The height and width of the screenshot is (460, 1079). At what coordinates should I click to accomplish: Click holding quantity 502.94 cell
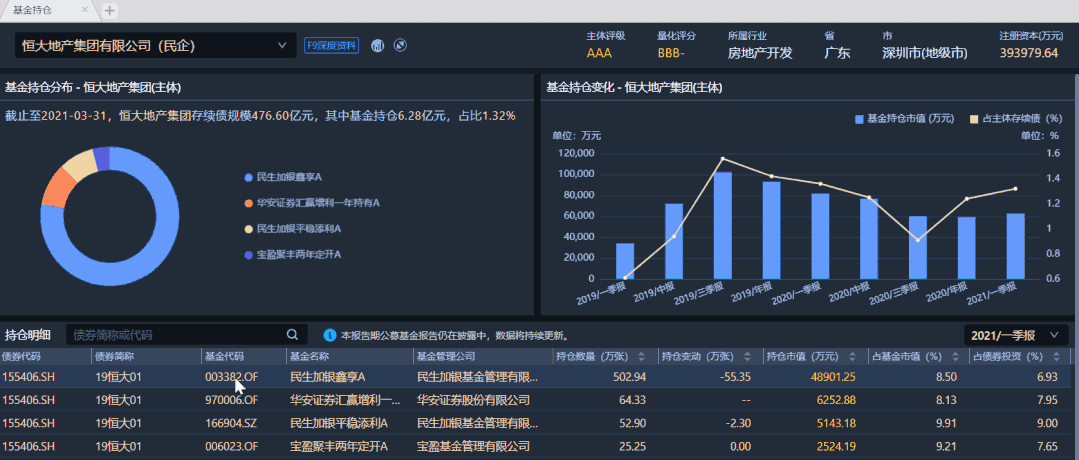pyautogui.click(x=630, y=377)
